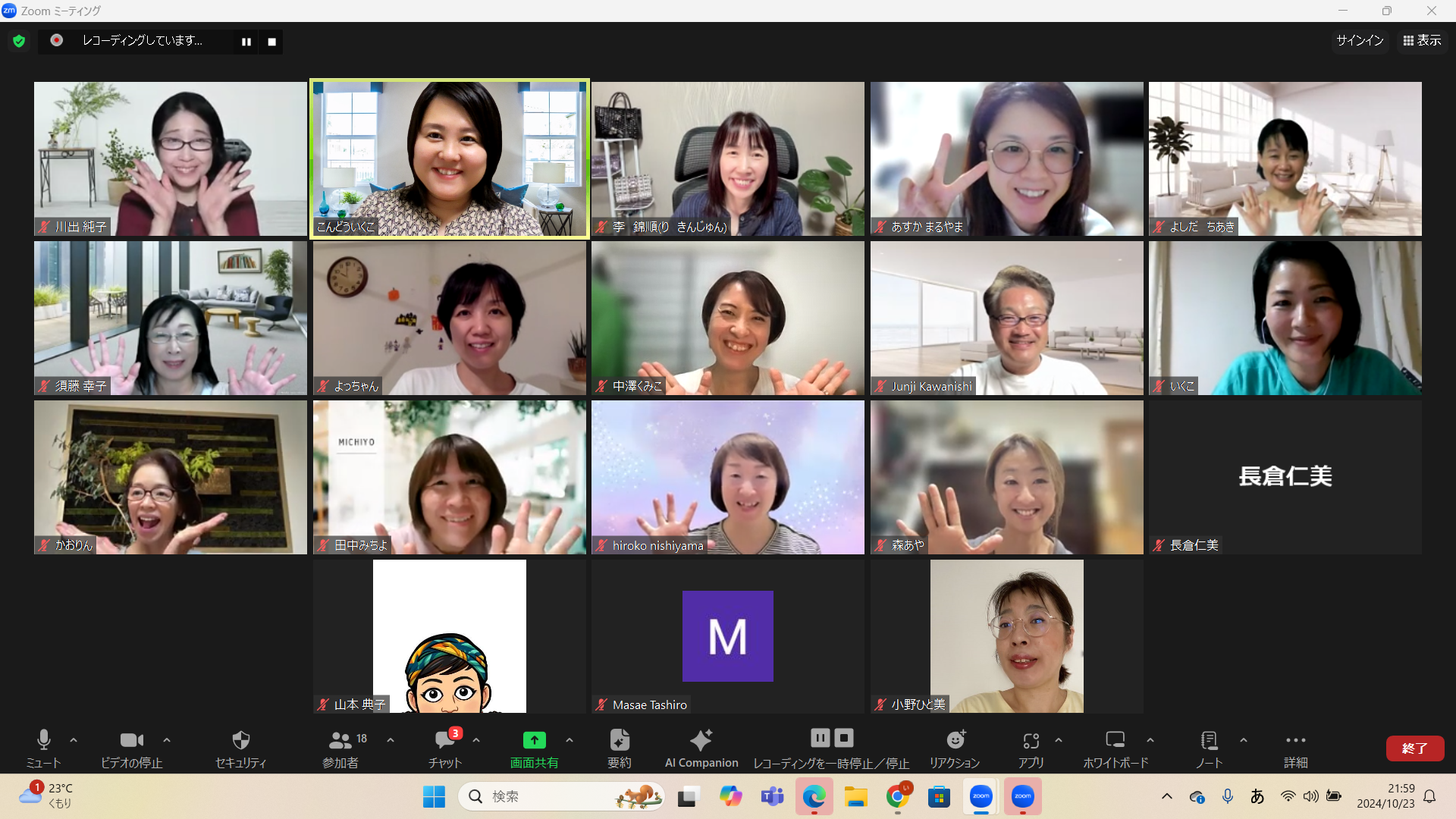Expand screen share options arrow
1456x819 pixels.
(570, 740)
